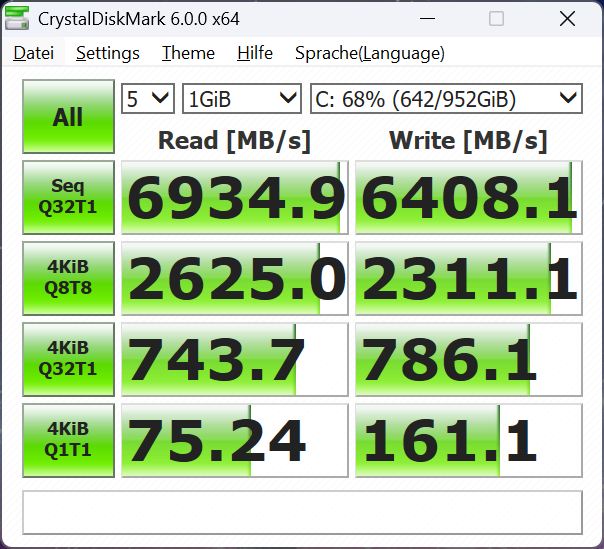Open the Hilfe menu
Viewport: 604px width, 549px height.
tap(255, 53)
